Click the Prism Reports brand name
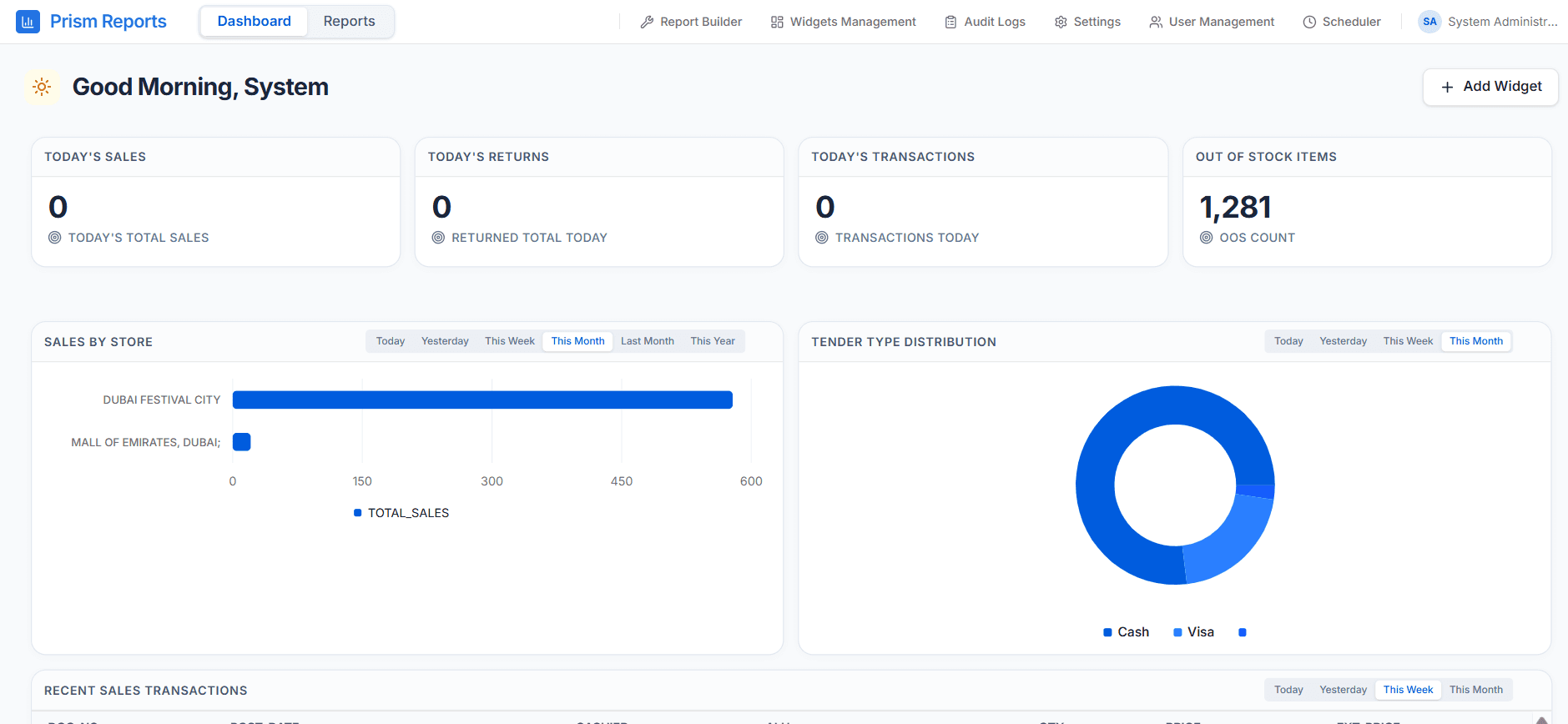Screen dimensions: 1568x724 [108, 22]
